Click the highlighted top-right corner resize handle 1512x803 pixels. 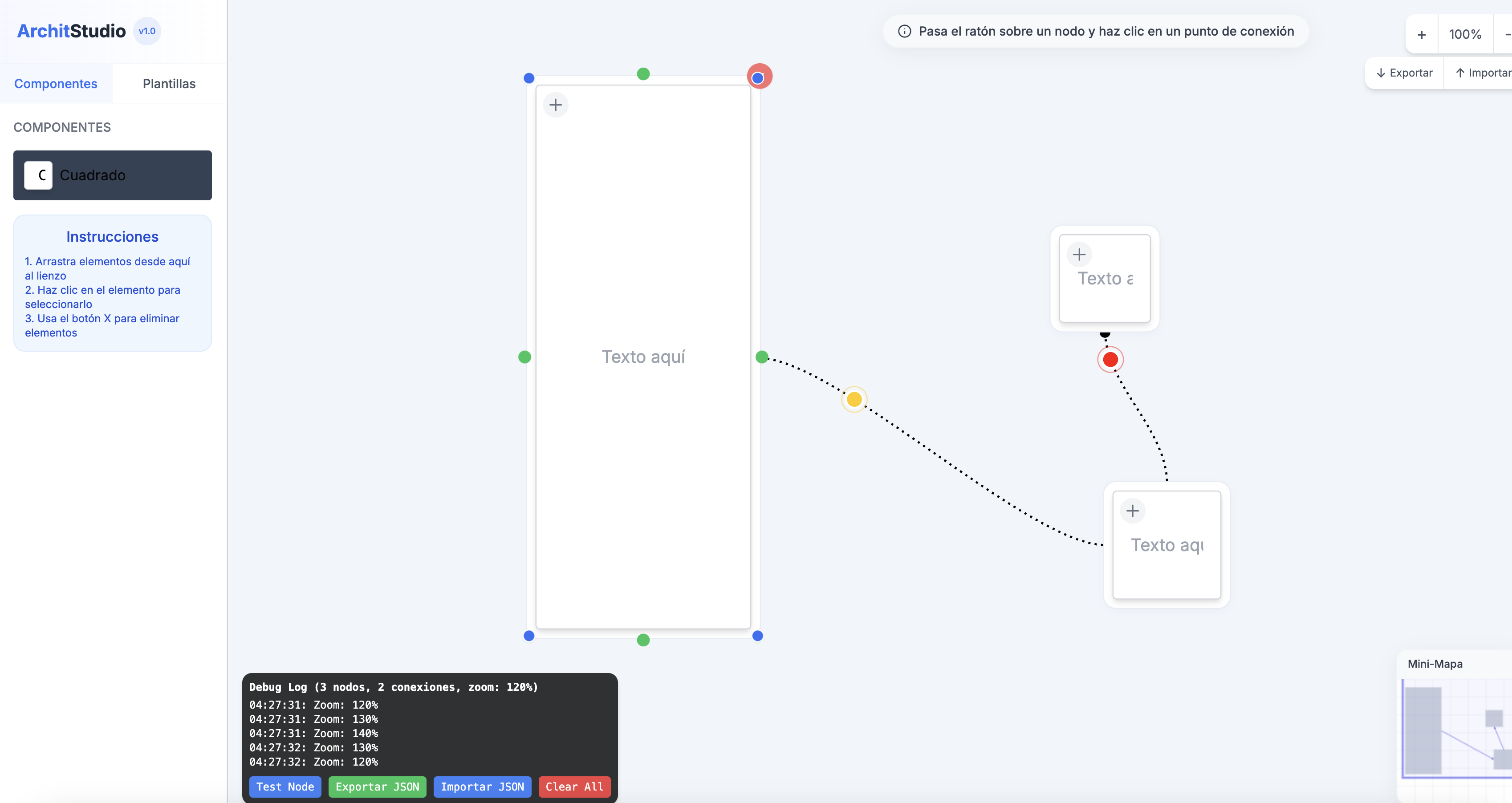[758, 77]
